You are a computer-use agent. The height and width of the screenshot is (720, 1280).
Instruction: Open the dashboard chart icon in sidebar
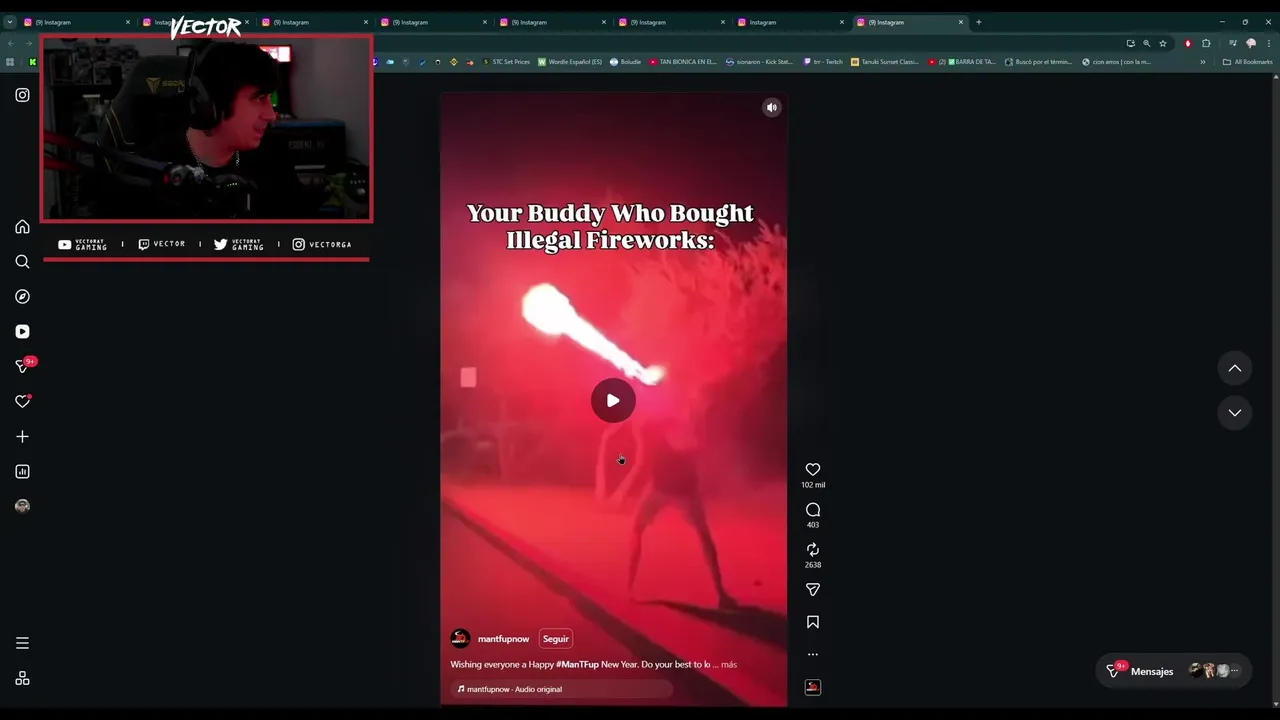coord(22,472)
